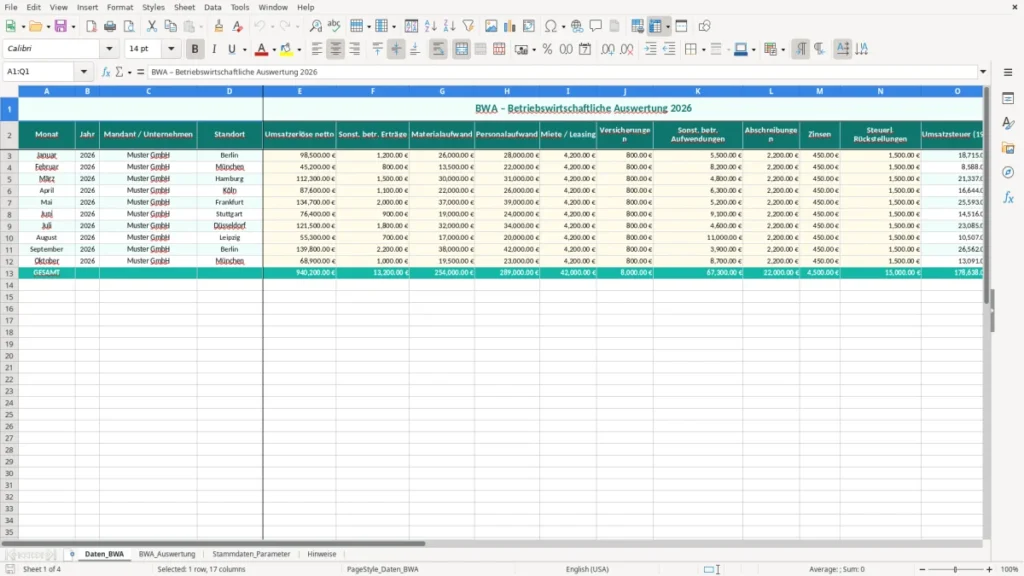
Task: Open special character dropdown arrow
Action: pyautogui.click(x=563, y=27)
